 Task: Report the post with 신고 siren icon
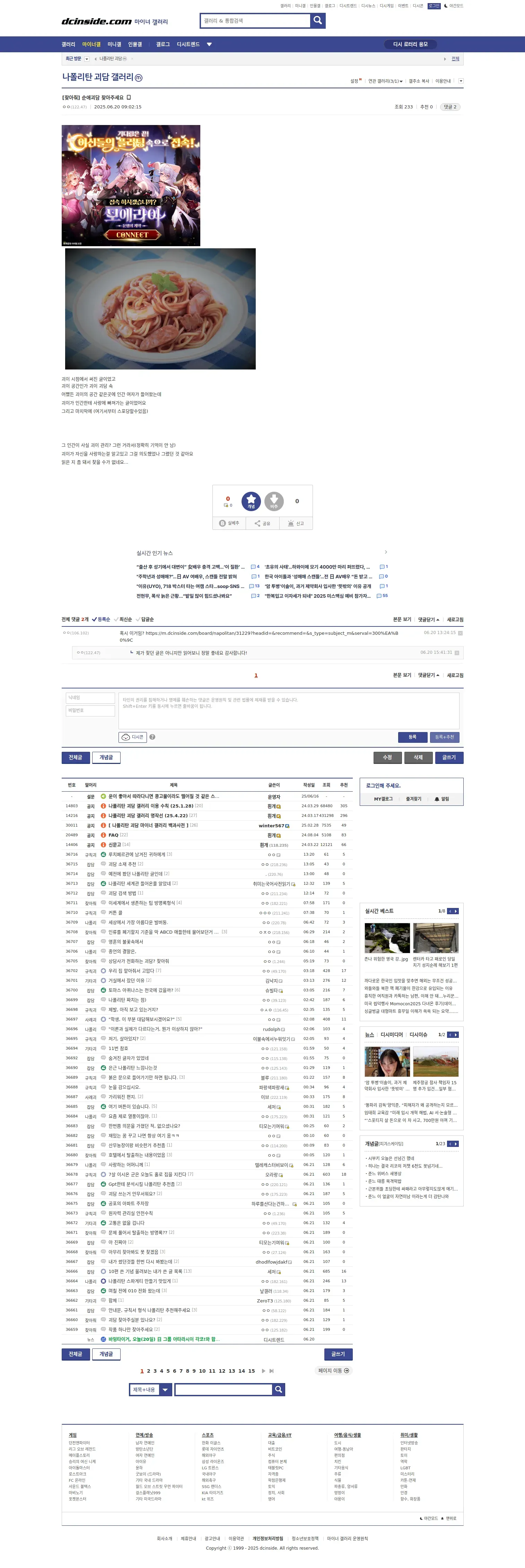296,524
